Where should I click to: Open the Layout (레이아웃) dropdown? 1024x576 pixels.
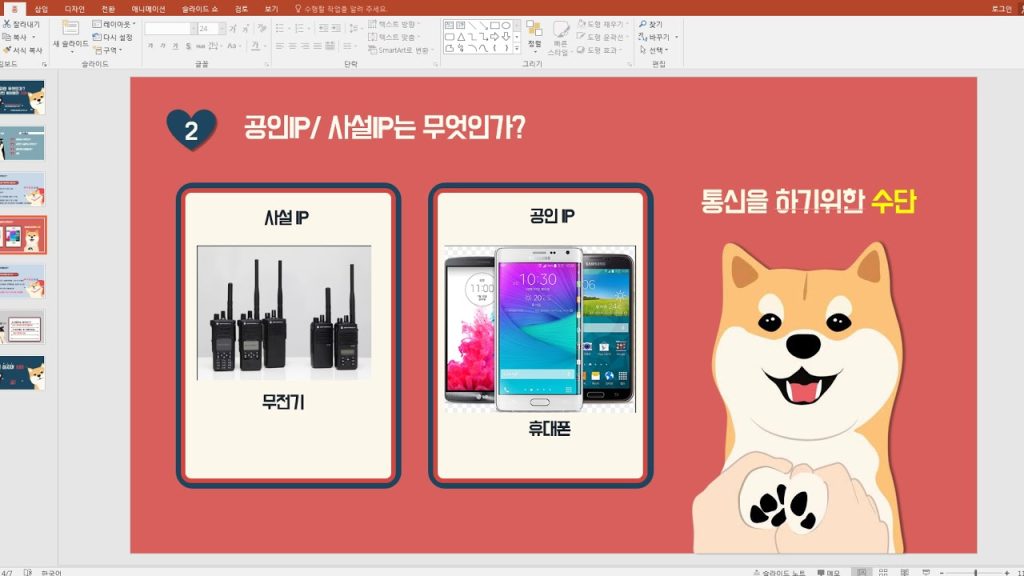pyautogui.click(x=116, y=23)
